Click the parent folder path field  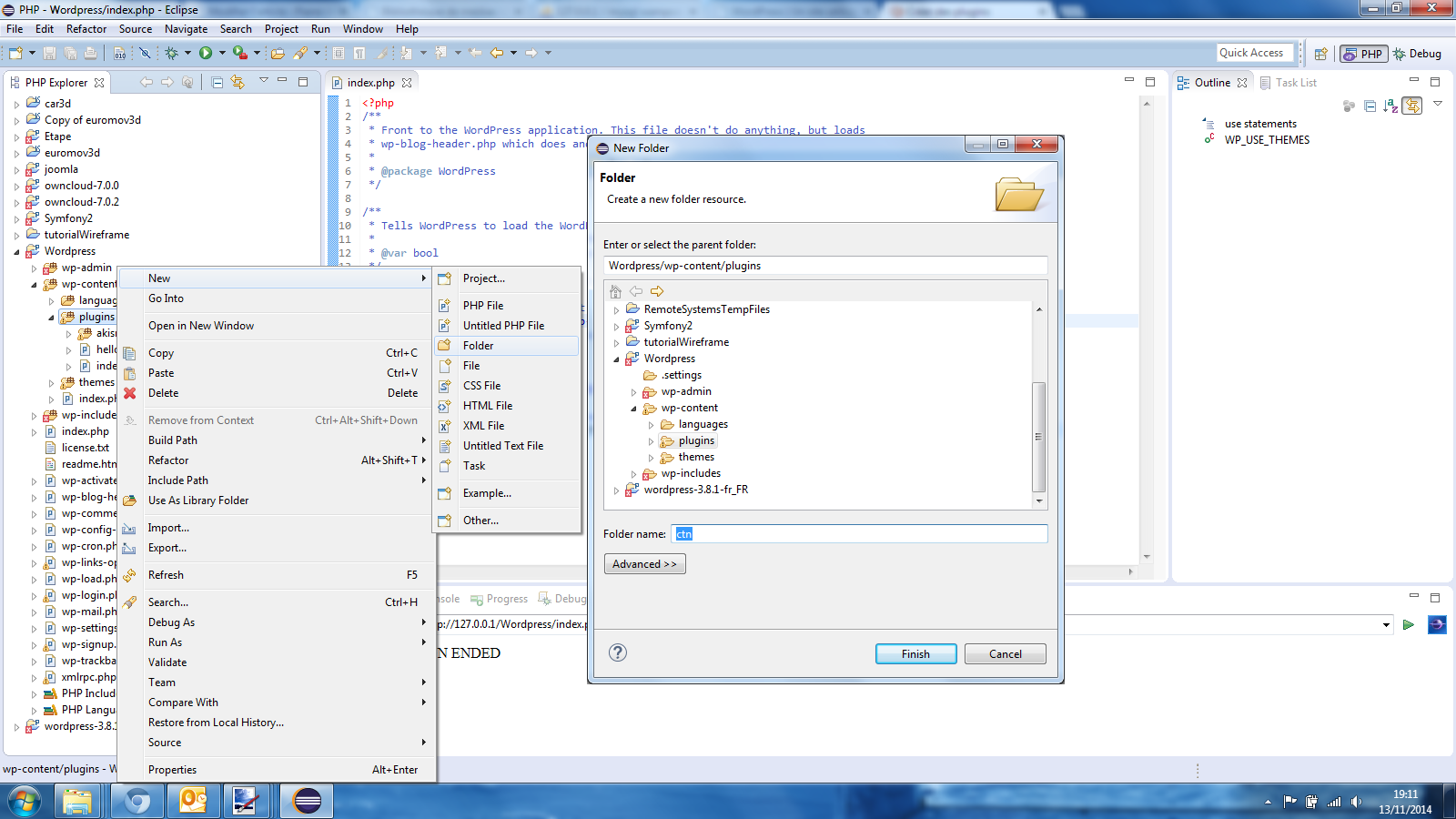825,266
